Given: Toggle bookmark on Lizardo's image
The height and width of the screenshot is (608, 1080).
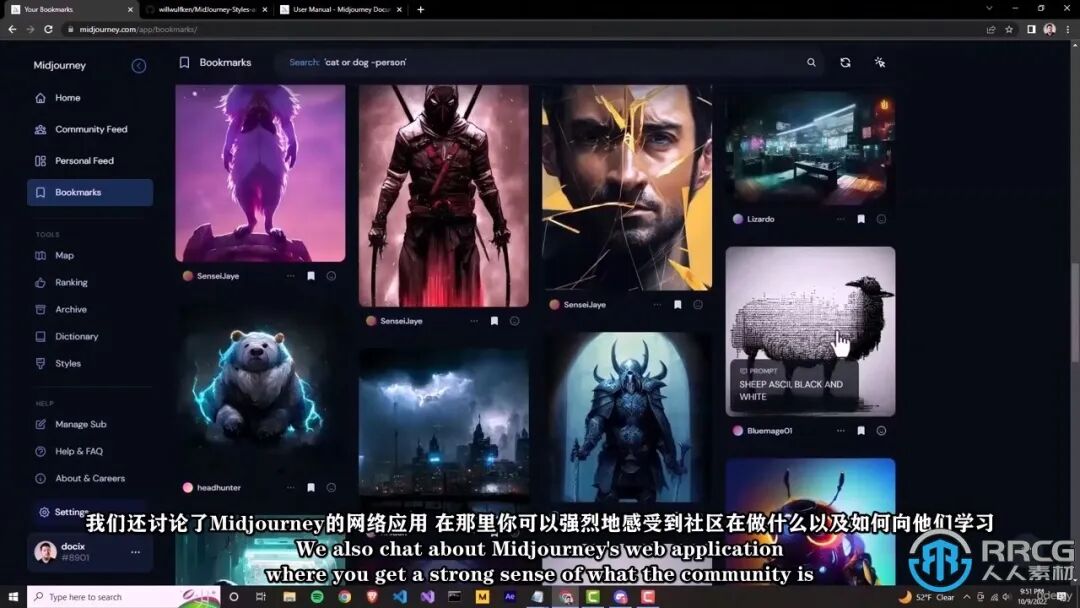Looking at the screenshot, I should pyautogui.click(x=861, y=219).
